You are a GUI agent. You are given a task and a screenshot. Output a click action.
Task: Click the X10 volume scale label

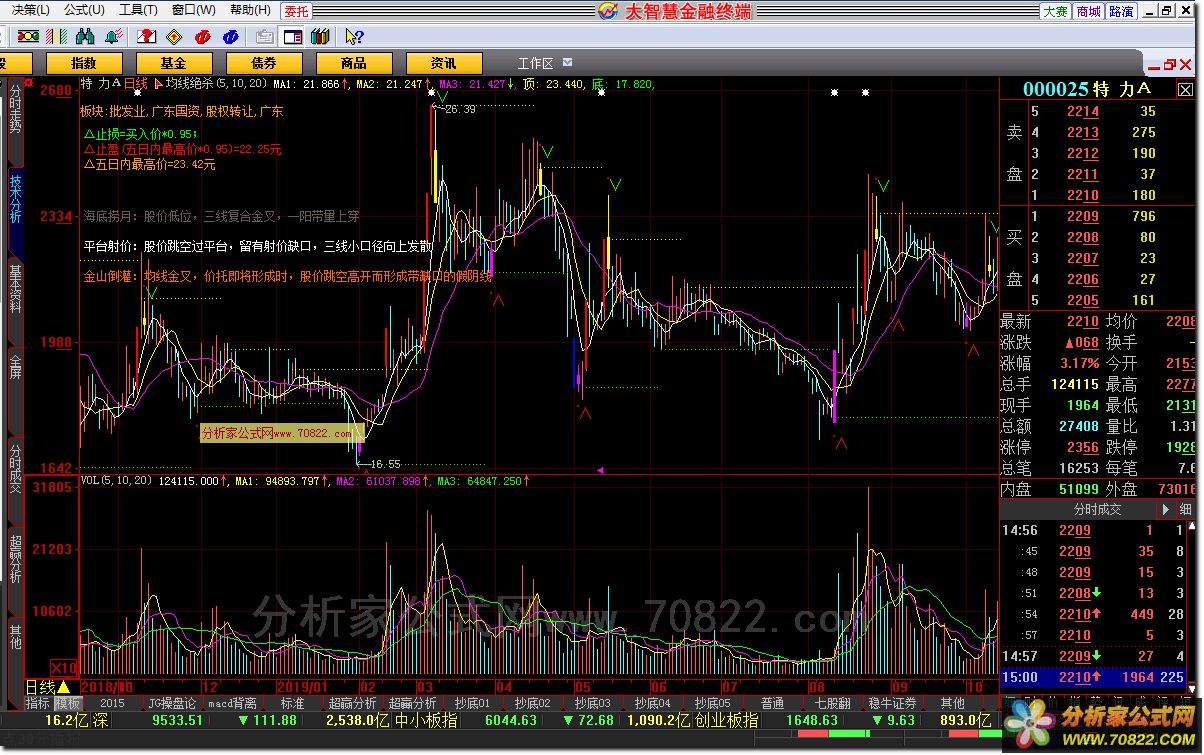click(65, 668)
